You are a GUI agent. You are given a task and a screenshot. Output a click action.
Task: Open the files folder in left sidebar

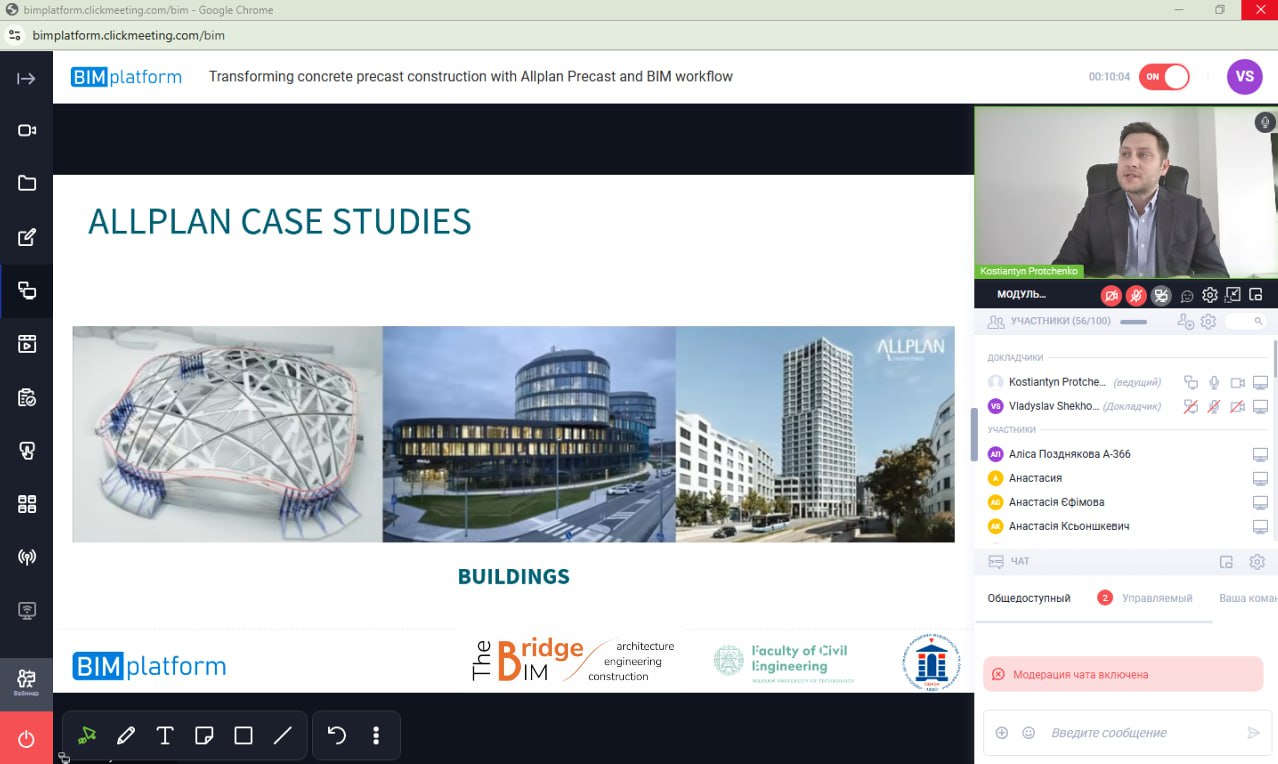tap(27, 183)
